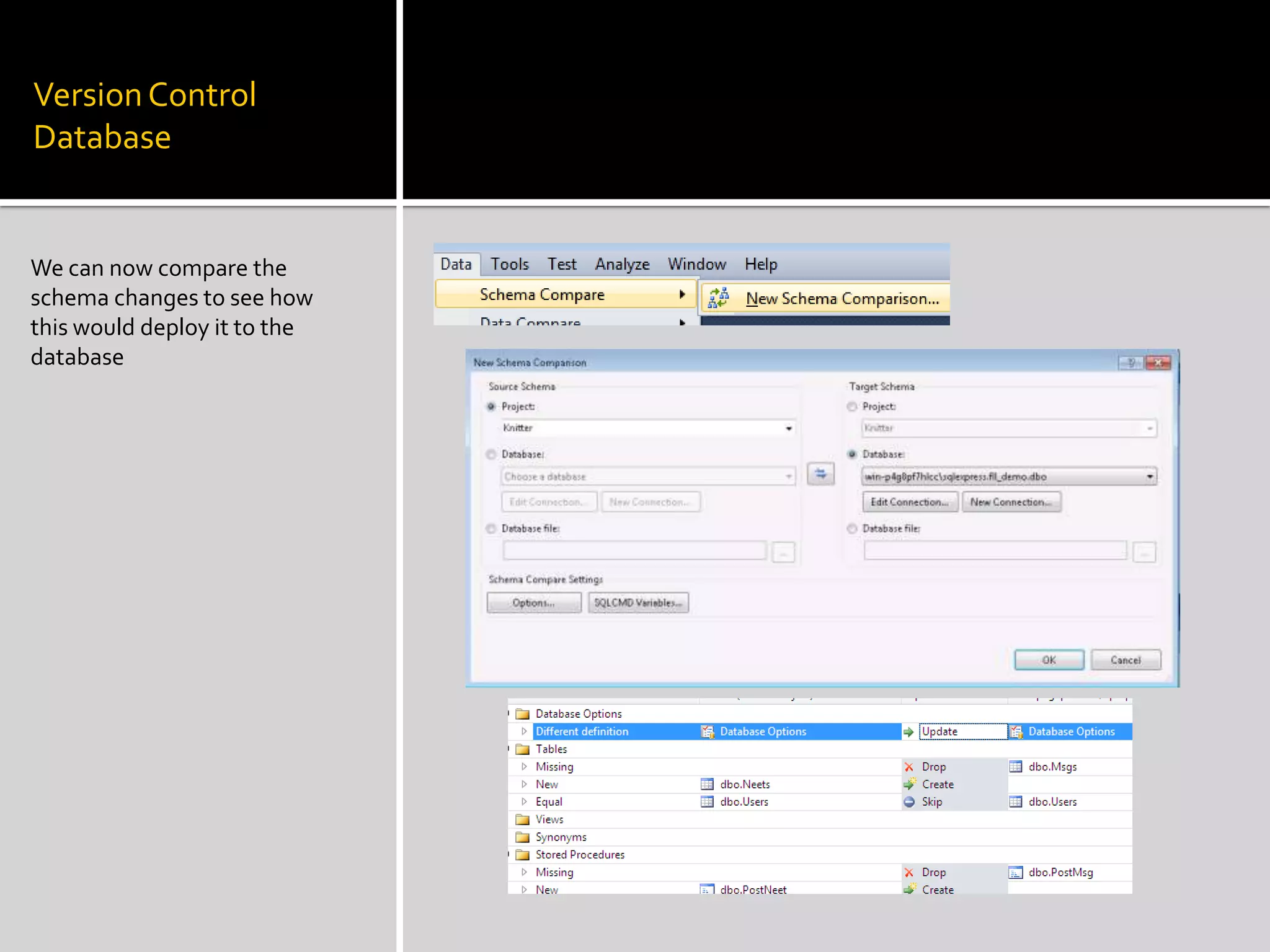
Task: Select Target Schema Database radio button
Action: coord(852,454)
